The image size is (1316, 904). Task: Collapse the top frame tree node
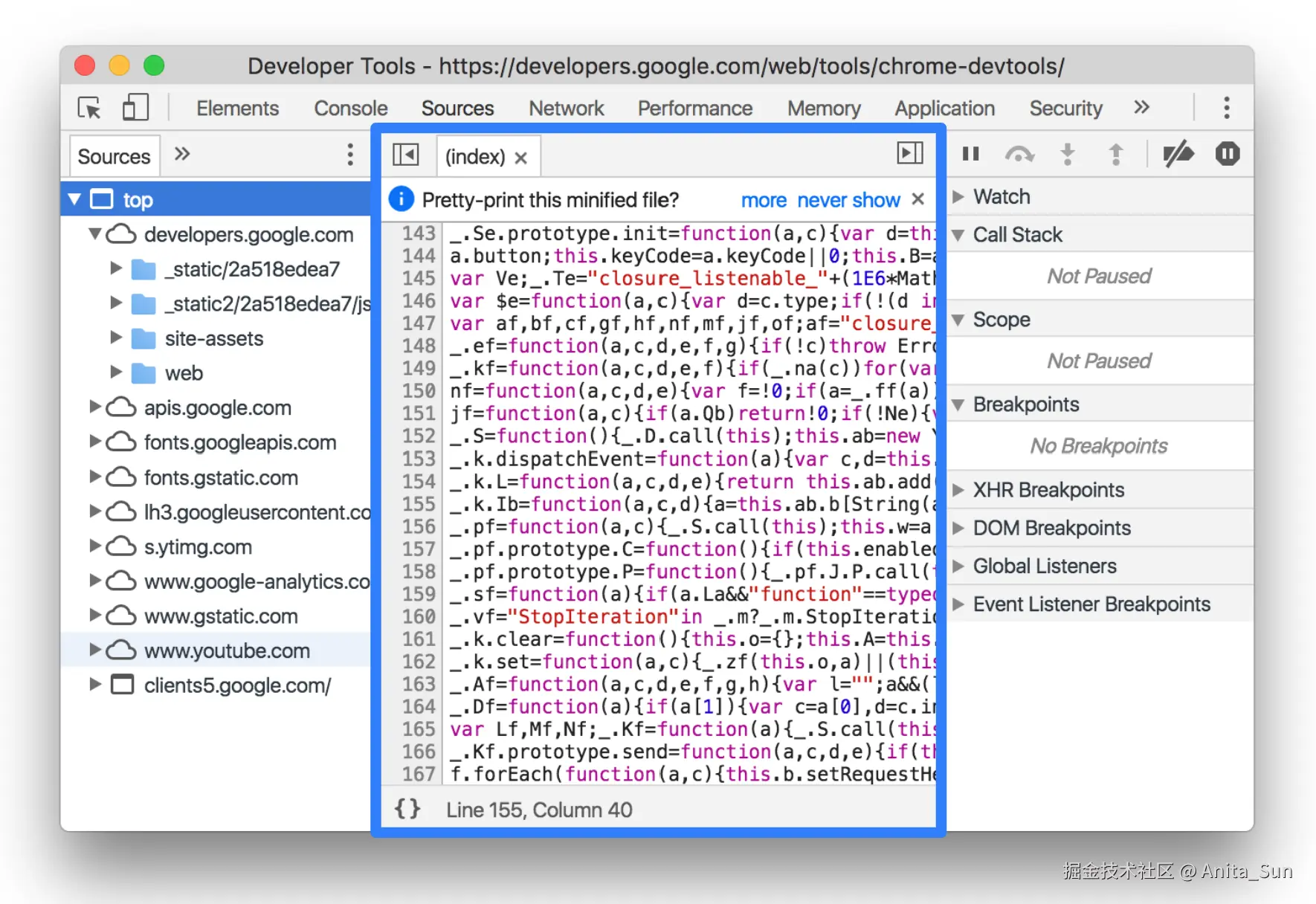74,199
